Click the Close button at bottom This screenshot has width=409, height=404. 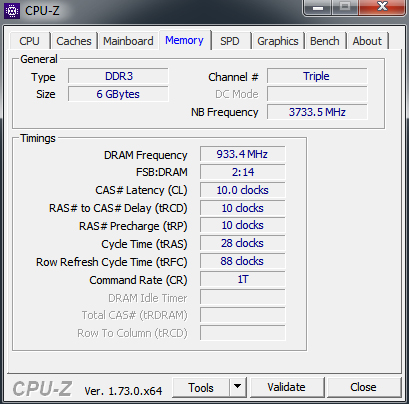pyautogui.click(x=363, y=387)
